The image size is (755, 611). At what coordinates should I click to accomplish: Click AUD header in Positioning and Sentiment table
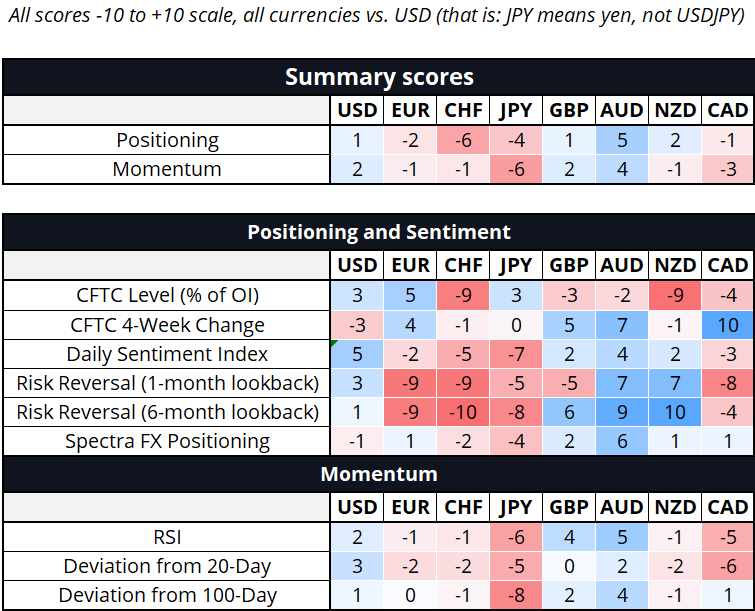(622, 265)
